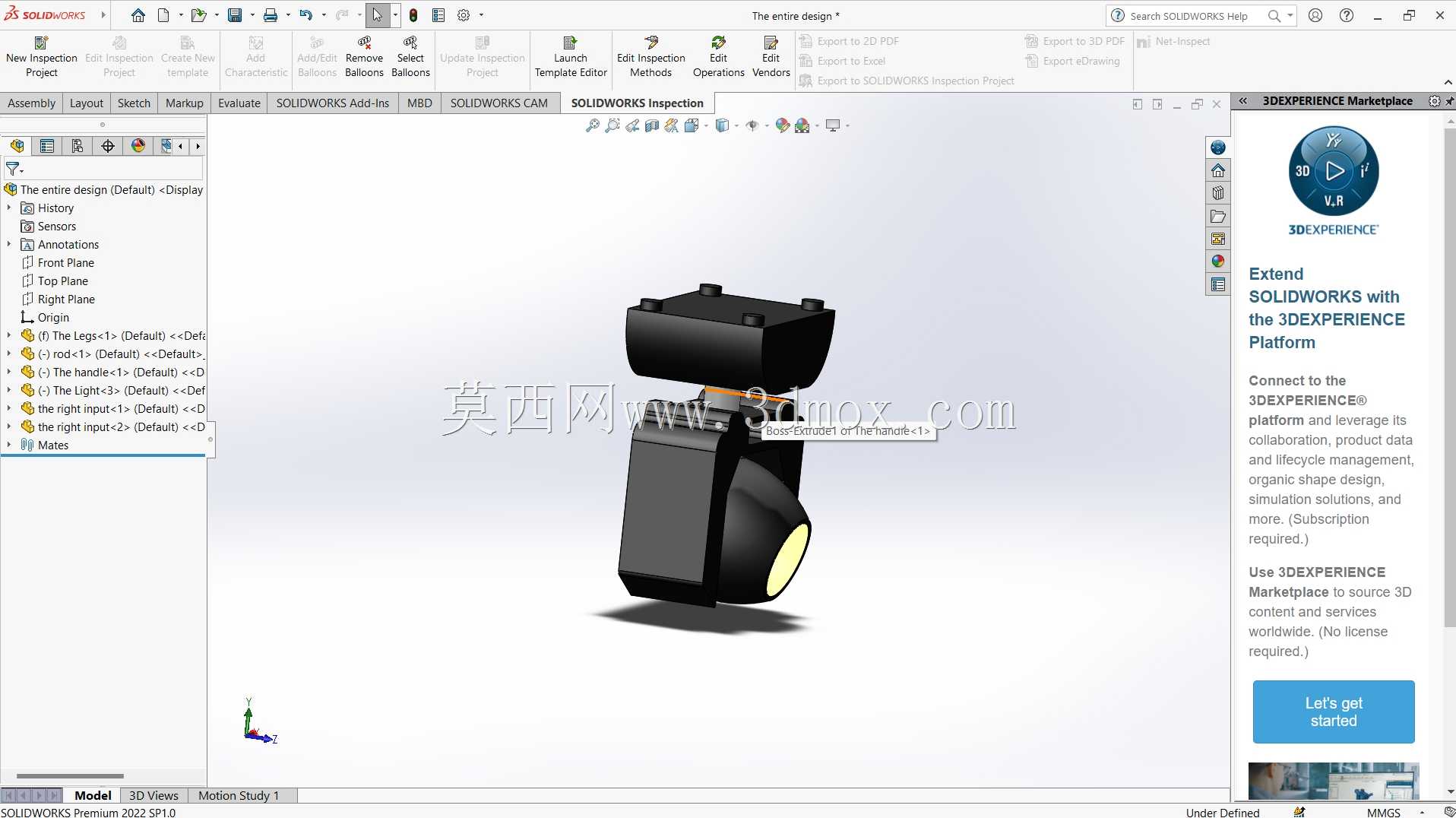
Task: Click Remove Balloons in the ribbon
Action: coord(364,57)
